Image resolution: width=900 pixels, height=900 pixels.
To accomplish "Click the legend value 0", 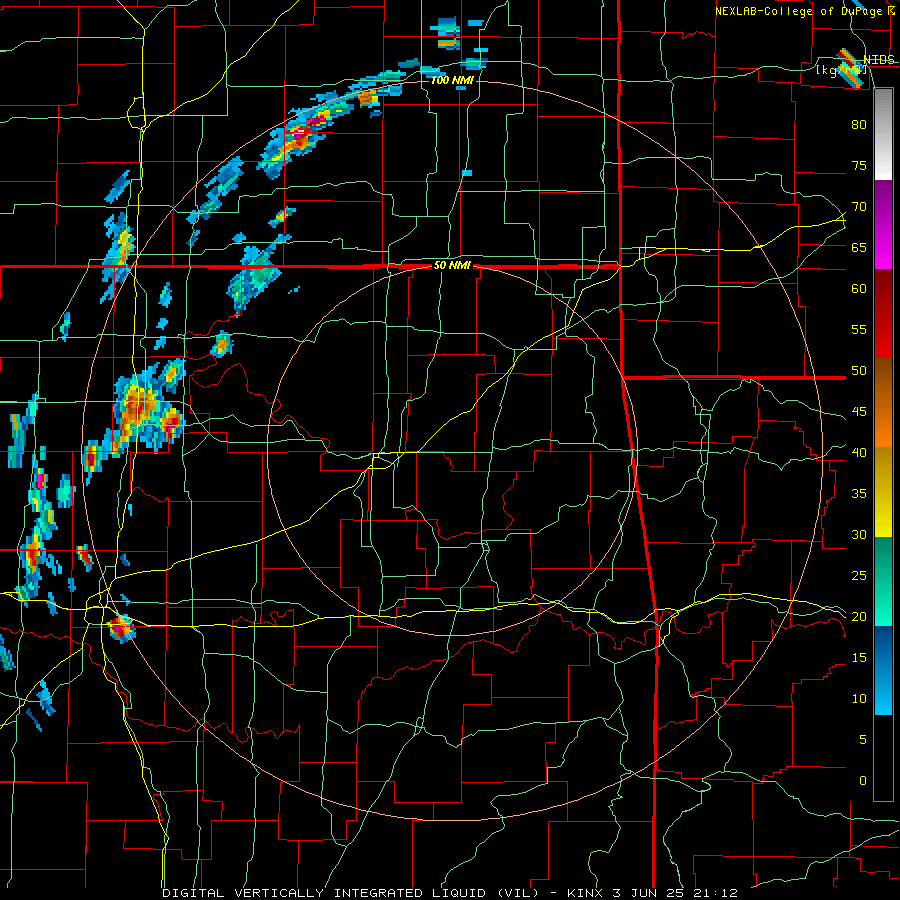I will (863, 781).
